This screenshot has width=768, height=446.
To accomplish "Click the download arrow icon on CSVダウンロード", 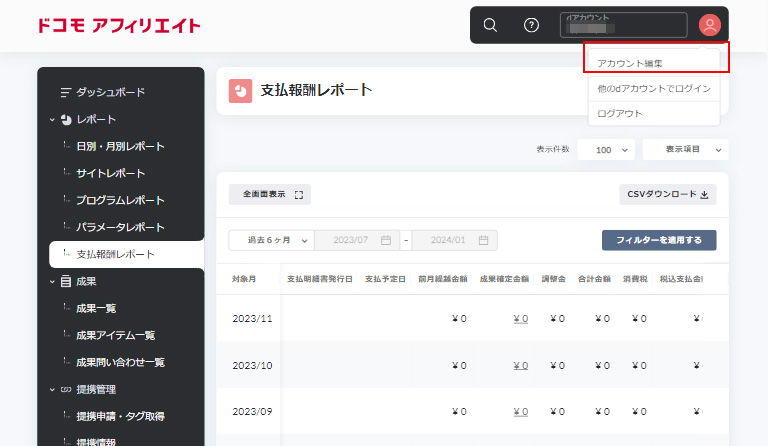I will [x=704, y=195].
